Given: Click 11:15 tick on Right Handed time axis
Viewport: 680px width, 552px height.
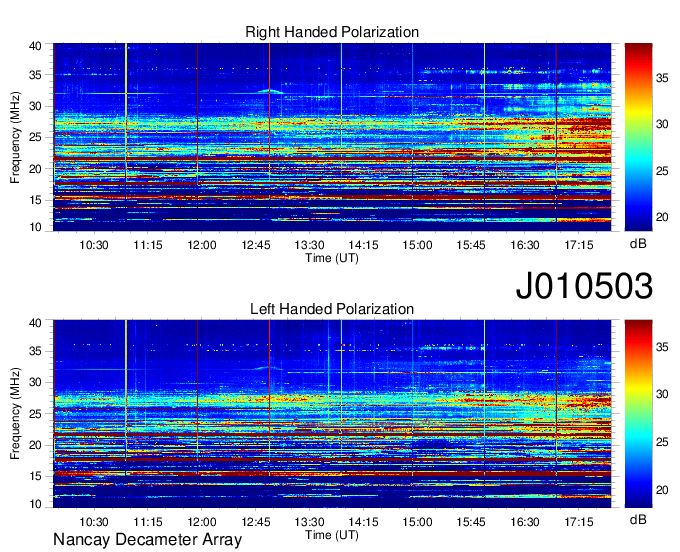Looking at the screenshot, I should click(x=147, y=245).
